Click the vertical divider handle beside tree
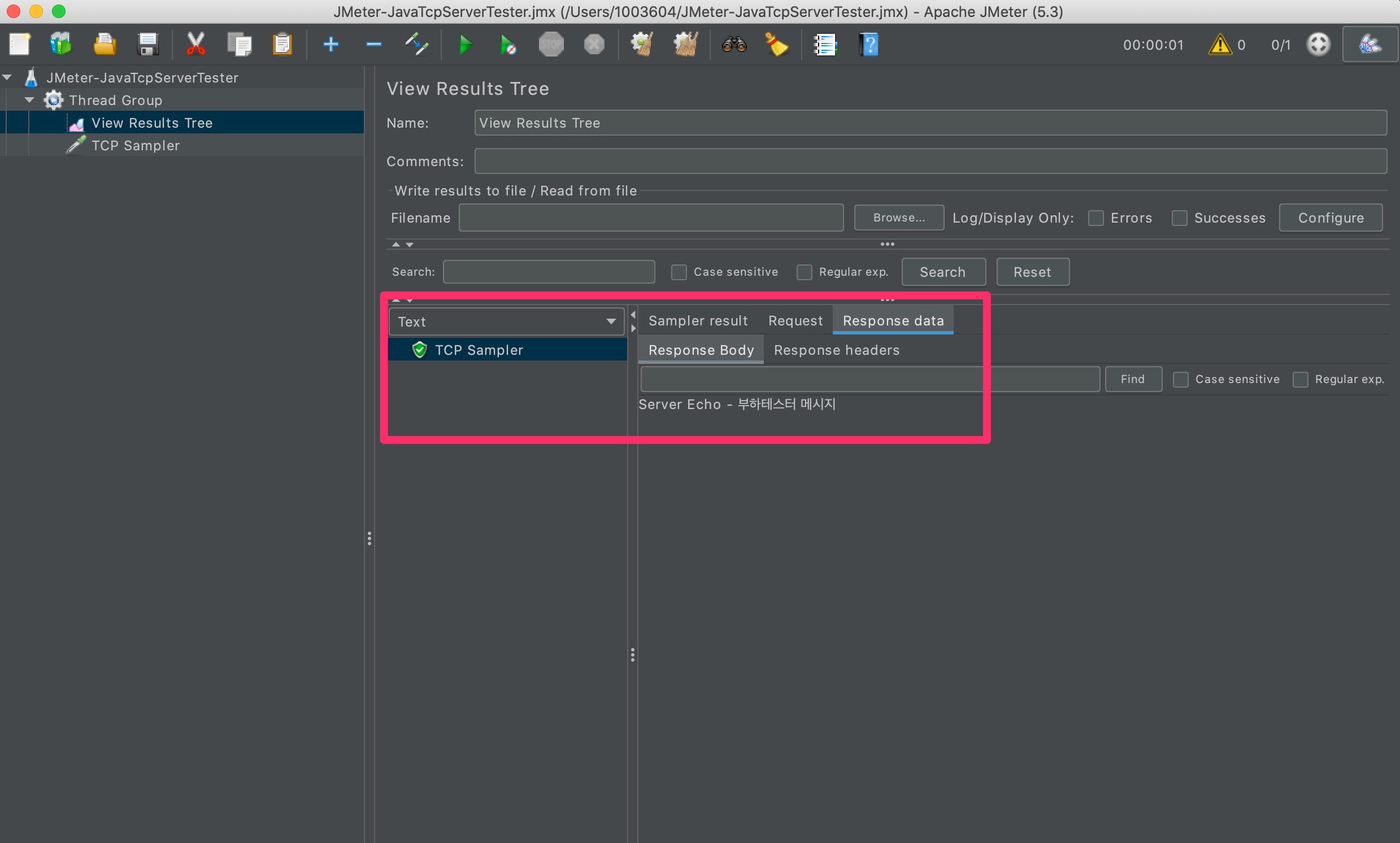Screen dimensions: 1400x843 click(x=369, y=538)
